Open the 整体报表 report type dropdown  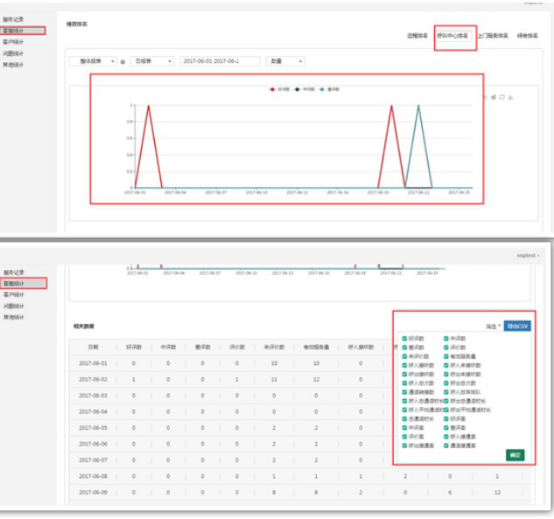click(93, 61)
